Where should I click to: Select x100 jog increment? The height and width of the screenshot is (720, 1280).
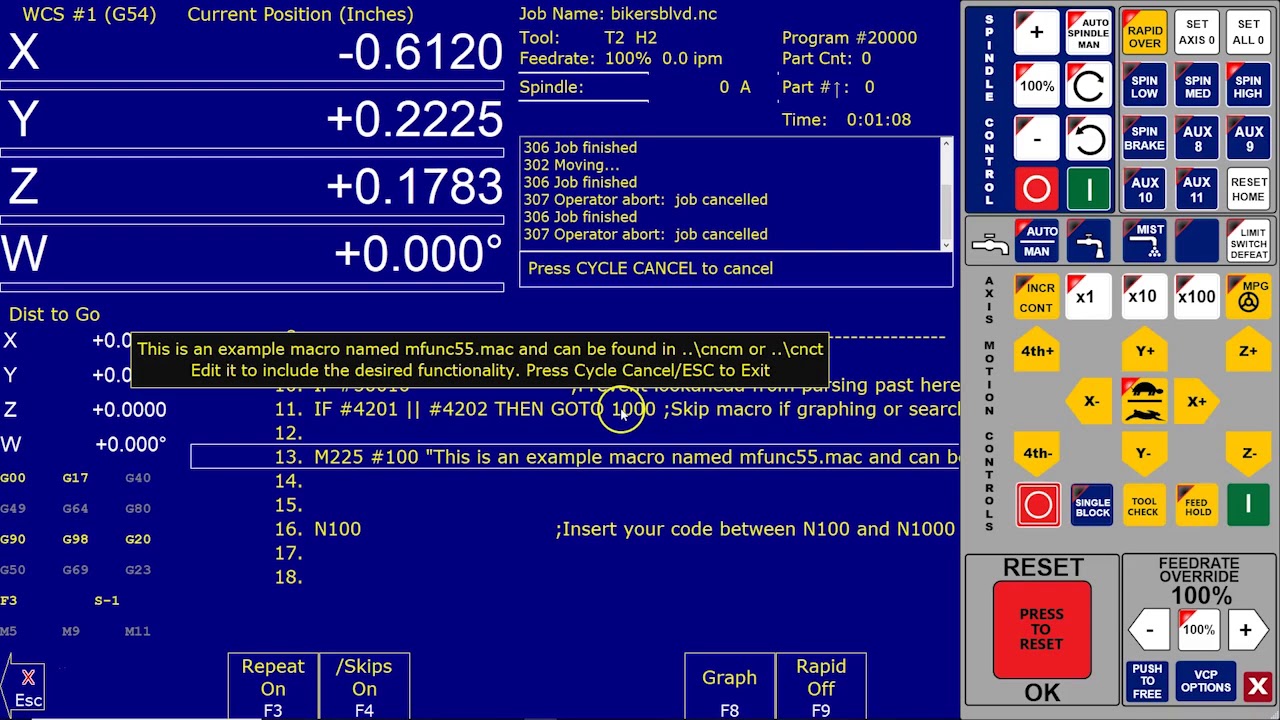(1197, 297)
